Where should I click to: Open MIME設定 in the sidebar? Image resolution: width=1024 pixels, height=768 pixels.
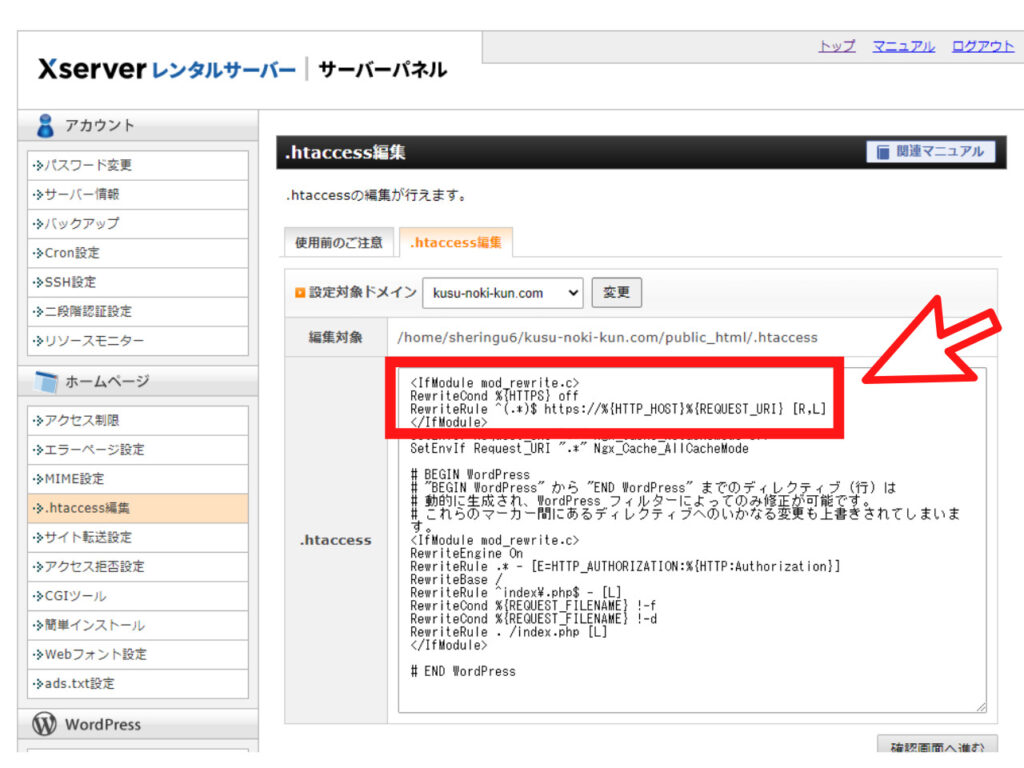[x=138, y=479]
